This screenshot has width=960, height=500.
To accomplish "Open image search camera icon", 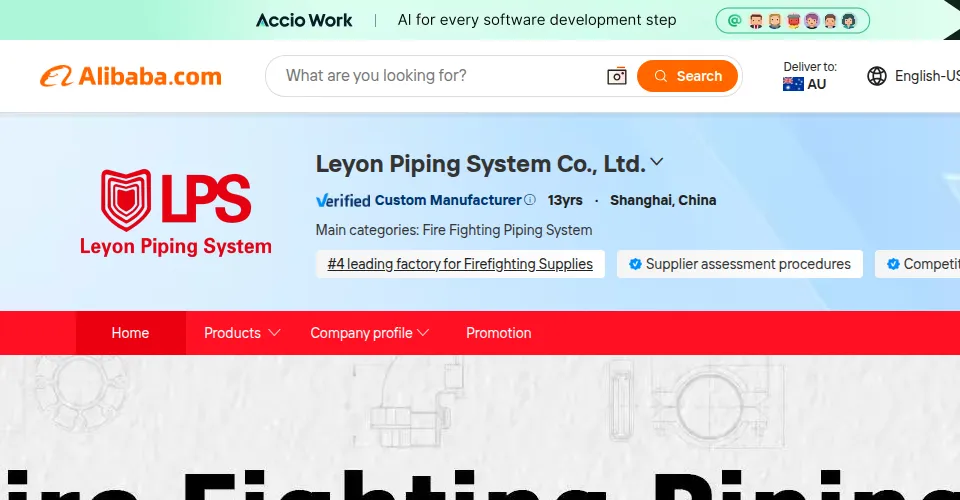I will (x=617, y=76).
